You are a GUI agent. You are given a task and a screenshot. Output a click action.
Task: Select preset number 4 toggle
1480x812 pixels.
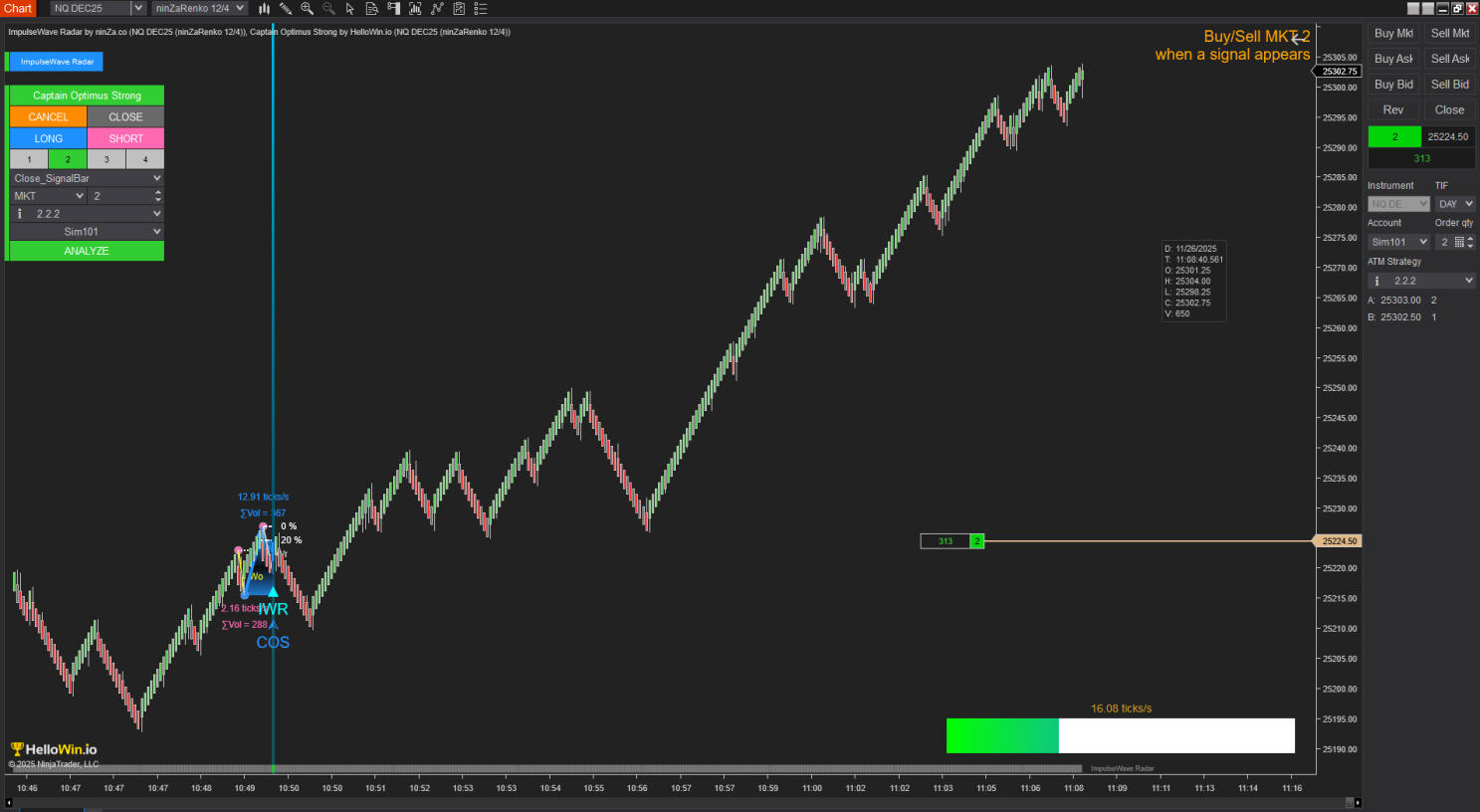point(145,159)
